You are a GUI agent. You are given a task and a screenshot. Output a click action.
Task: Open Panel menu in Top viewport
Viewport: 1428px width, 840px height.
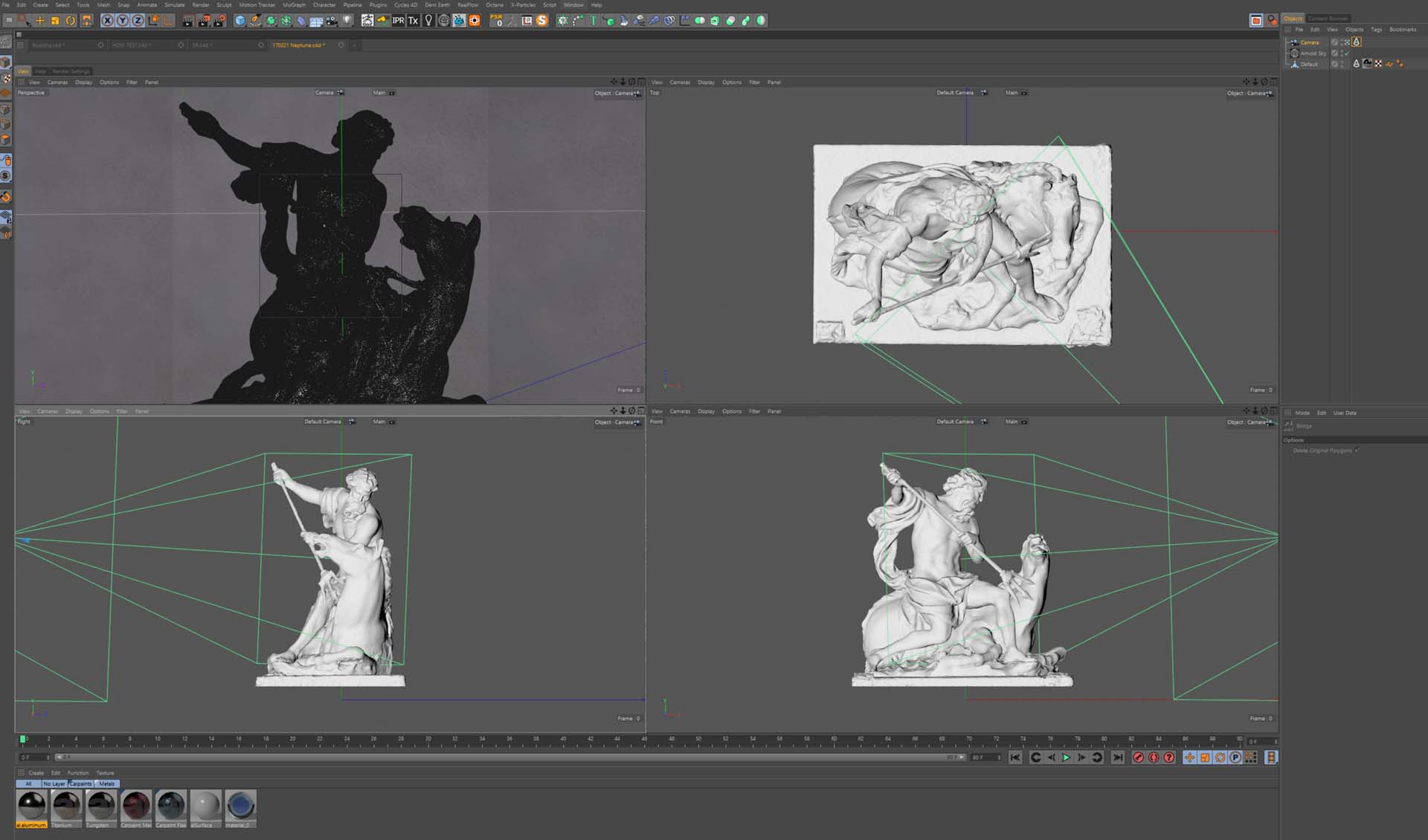point(773,83)
